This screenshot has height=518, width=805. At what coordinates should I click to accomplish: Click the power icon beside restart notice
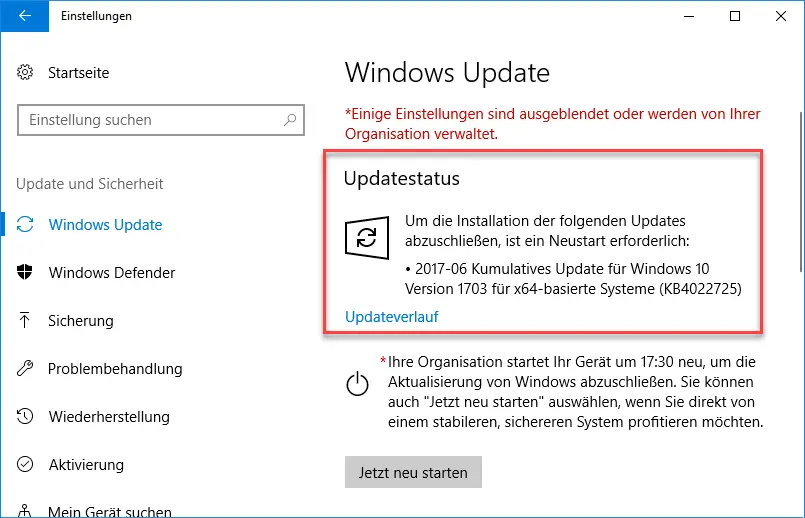click(357, 384)
